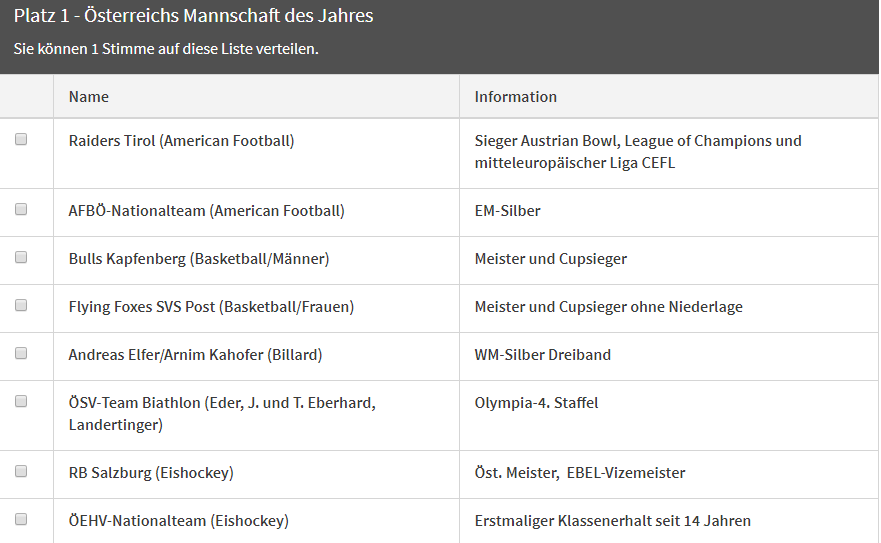Tick the ÖEHV-Nationalteam checkbox
The height and width of the screenshot is (543, 881).
(x=21, y=519)
